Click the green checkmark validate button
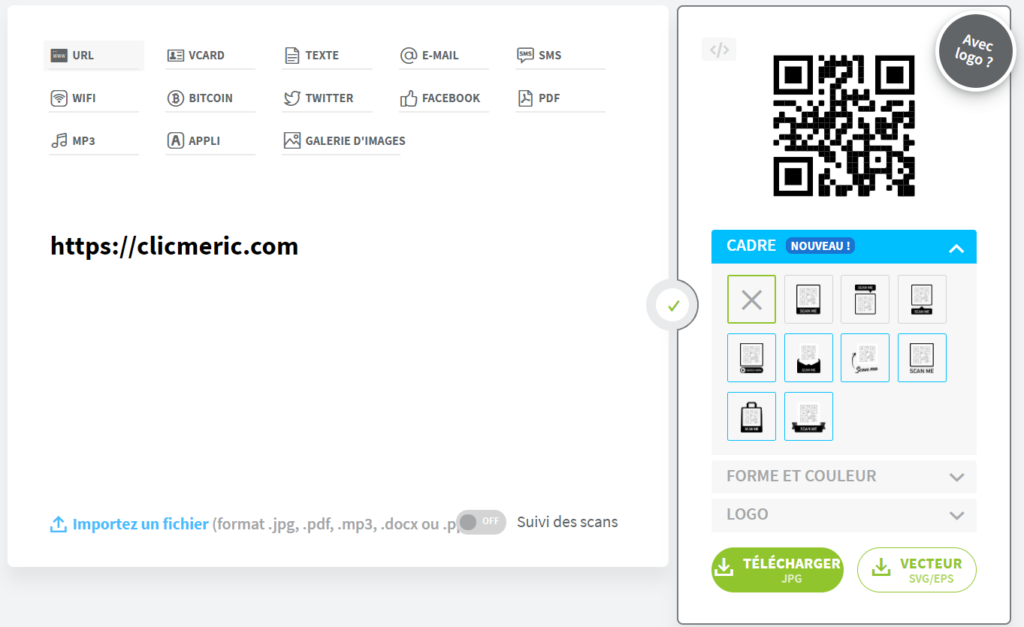This screenshot has width=1024, height=627. click(673, 305)
